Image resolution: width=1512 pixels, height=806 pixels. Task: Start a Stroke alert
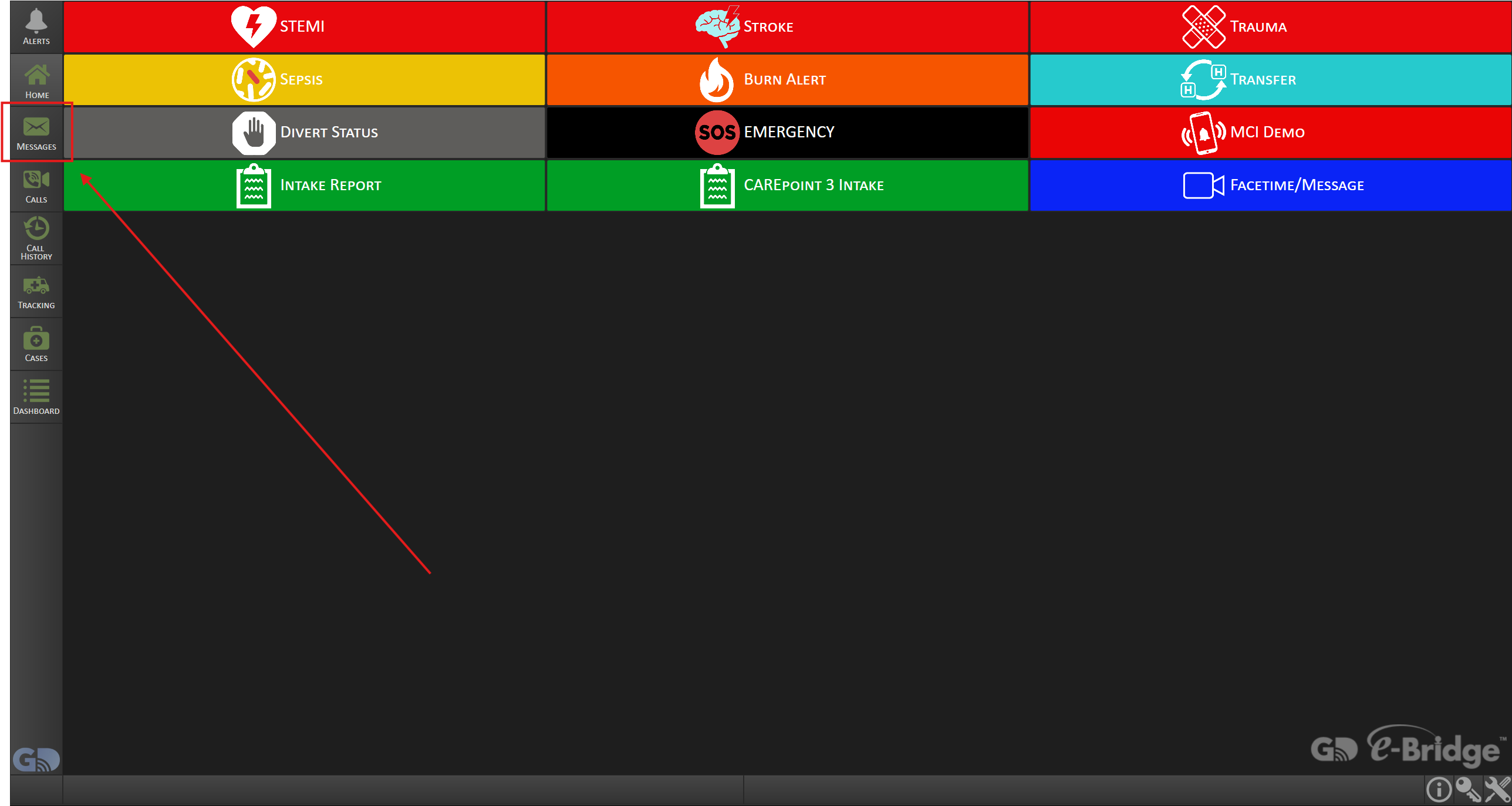[x=787, y=27]
